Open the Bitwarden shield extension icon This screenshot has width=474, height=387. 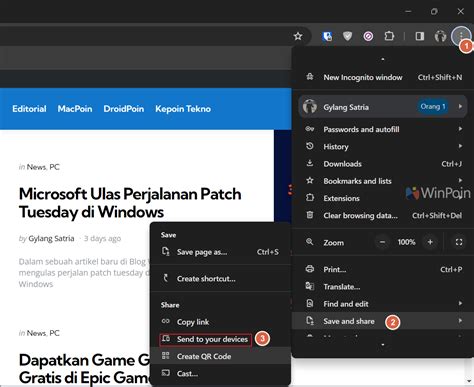327,36
